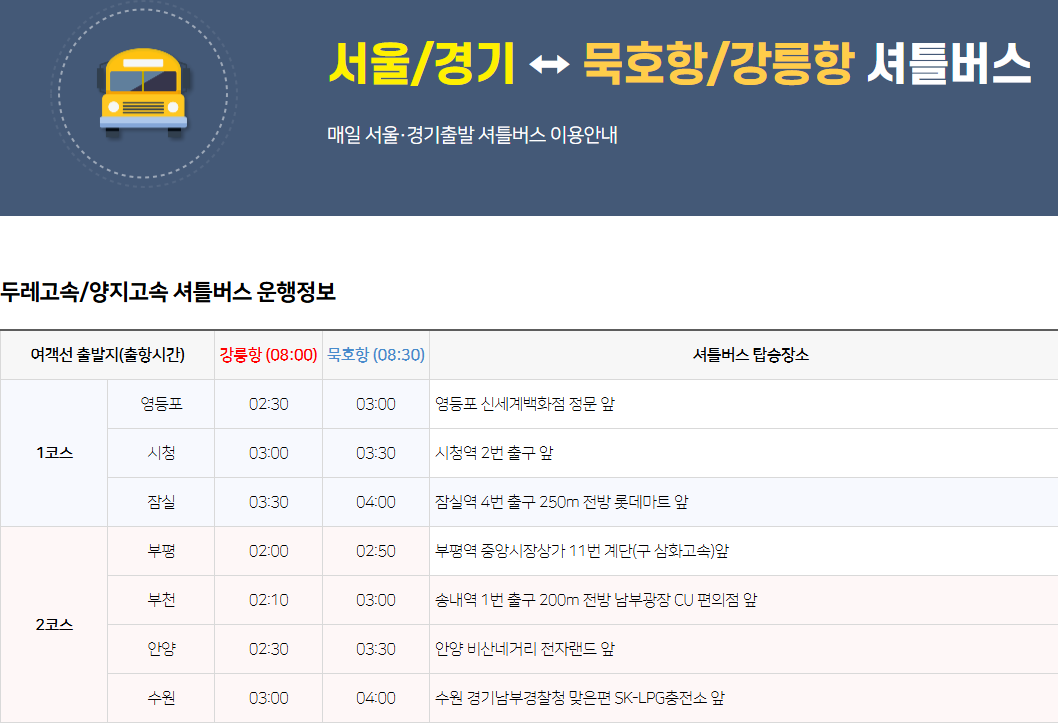Click the yellow 서울/경기 title text
The image size is (1058, 724).
click(421, 64)
